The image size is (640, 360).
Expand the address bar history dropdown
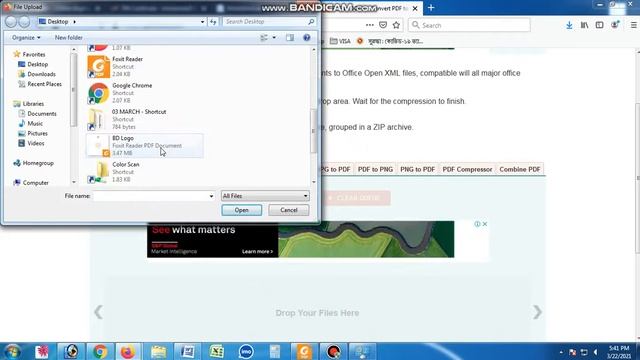tap(202, 22)
